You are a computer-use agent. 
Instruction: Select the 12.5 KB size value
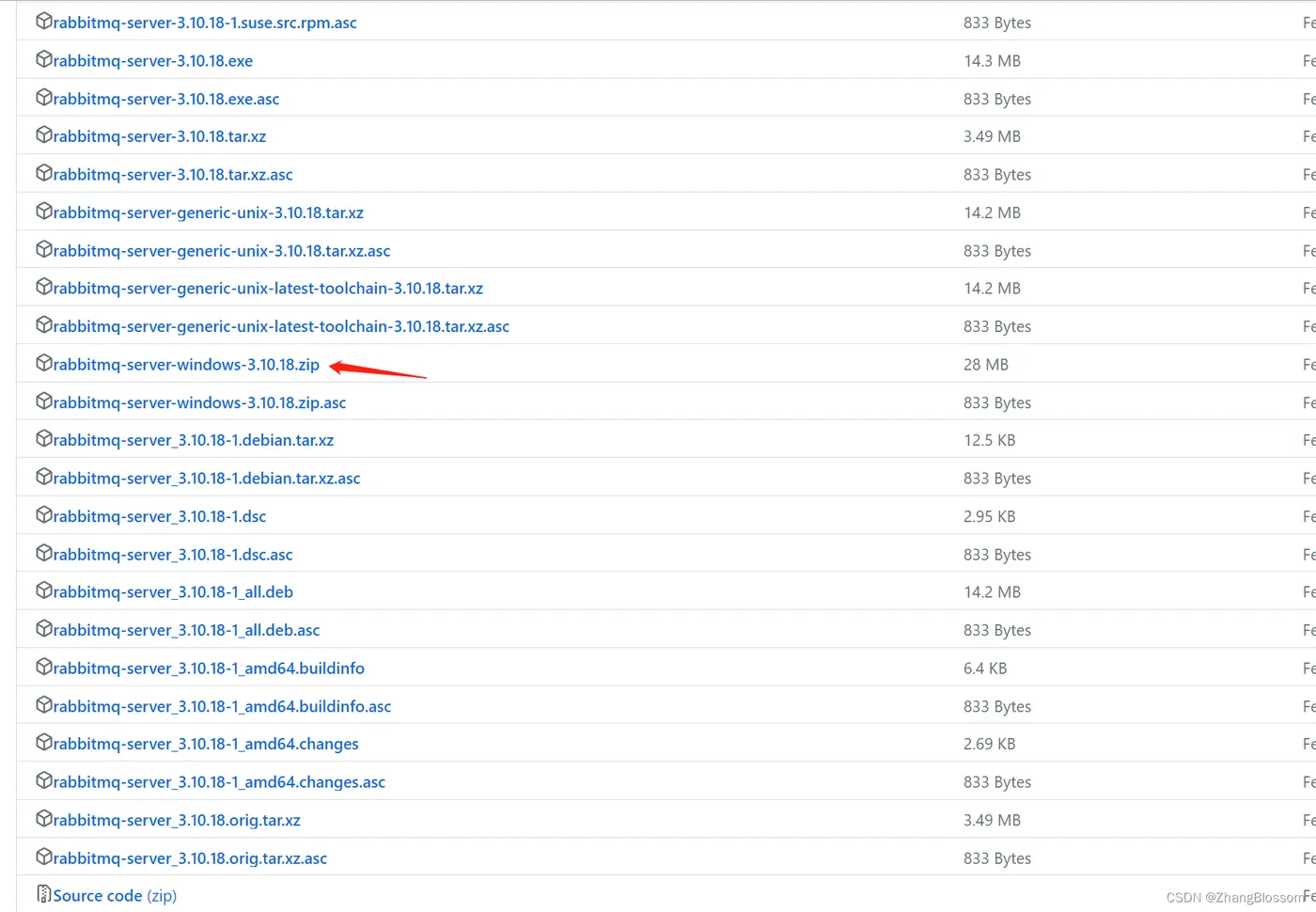pos(989,440)
